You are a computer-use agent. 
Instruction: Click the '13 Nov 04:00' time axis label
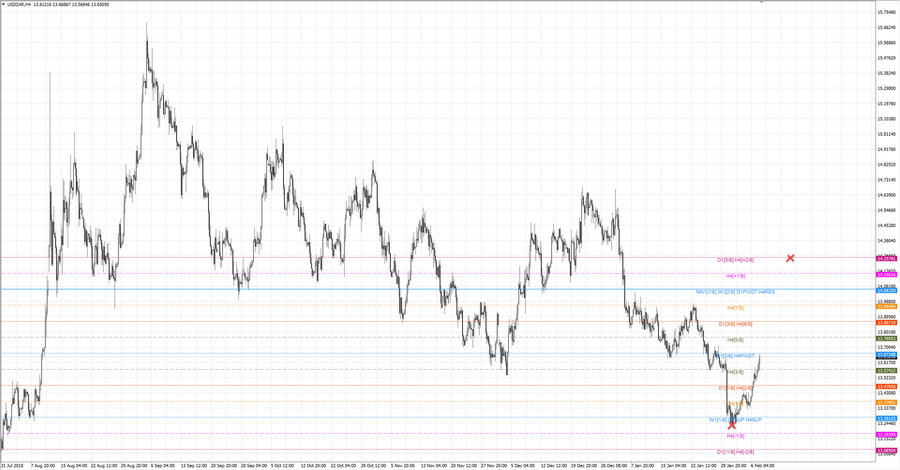coord(432,465)
